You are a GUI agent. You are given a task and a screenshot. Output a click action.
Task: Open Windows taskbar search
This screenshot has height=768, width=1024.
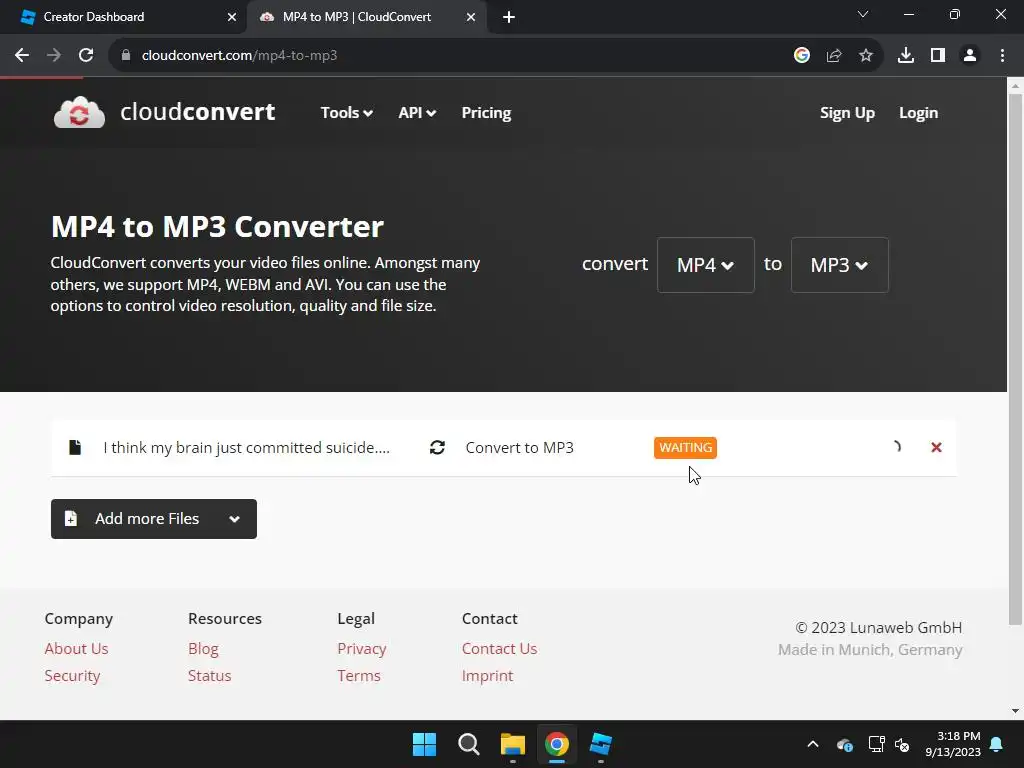tap(469, 744)
